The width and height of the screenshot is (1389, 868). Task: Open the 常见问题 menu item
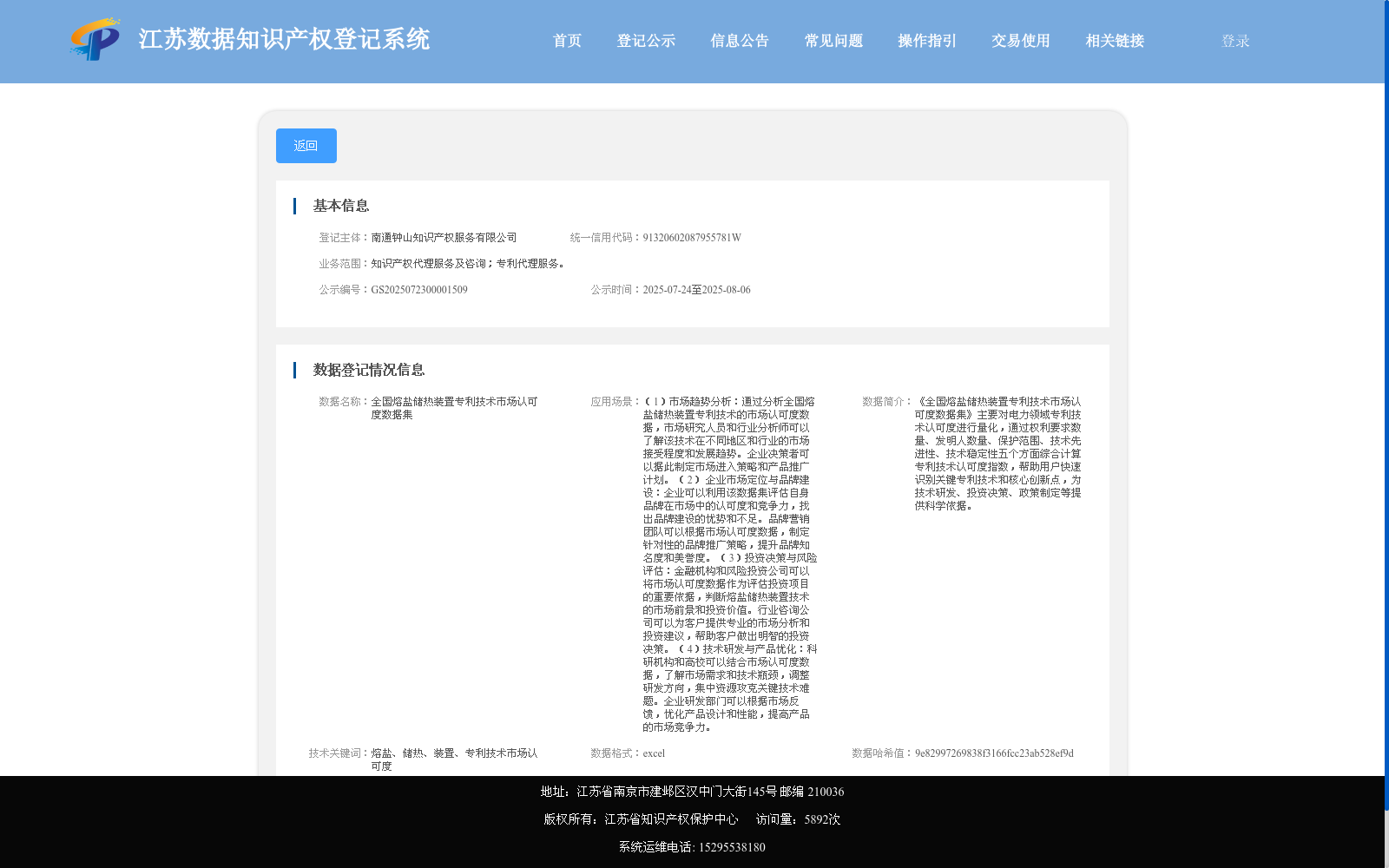pyautogui.click(x=833, y=41)
